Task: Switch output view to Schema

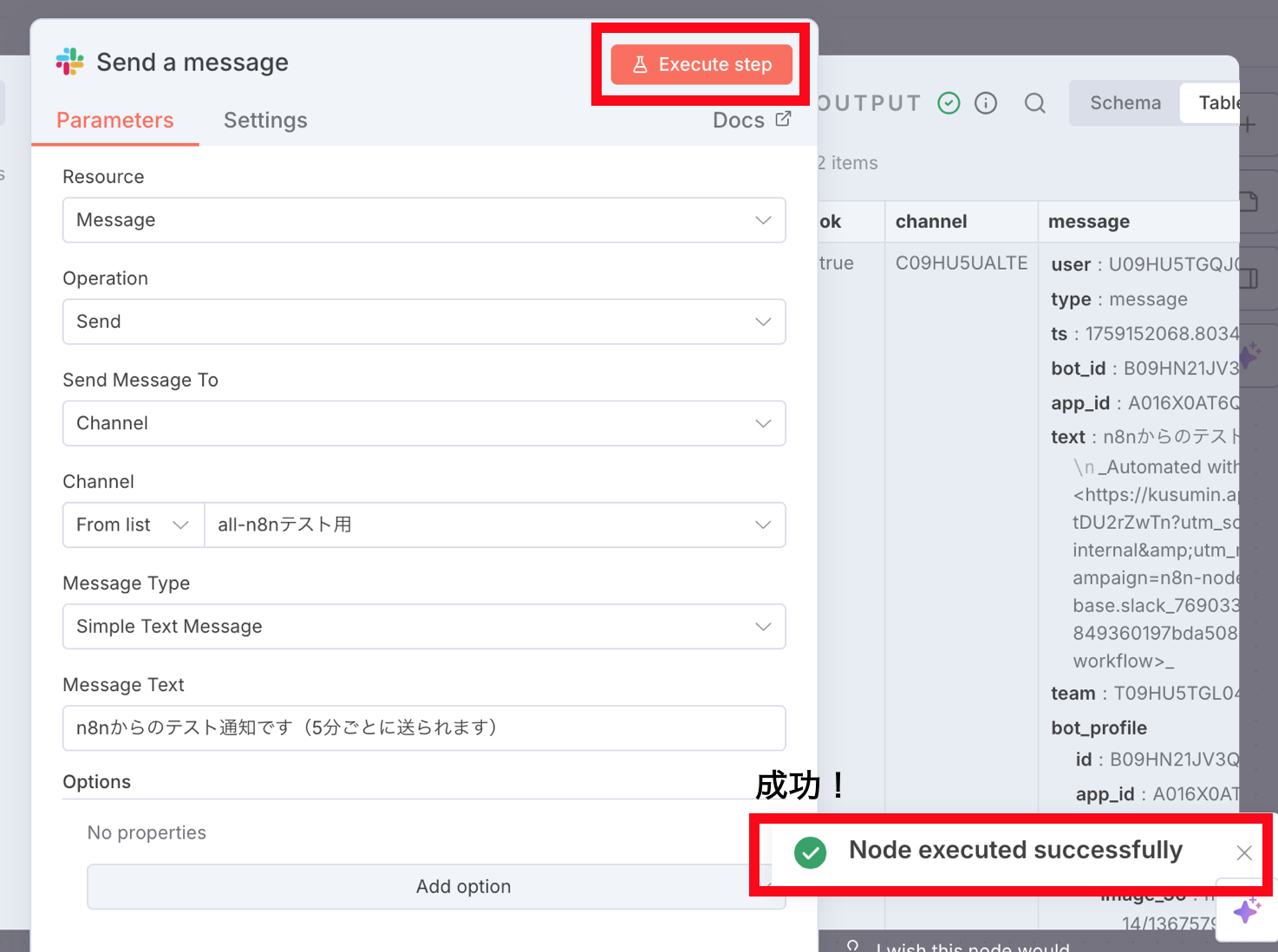Action: [1125, 103]
